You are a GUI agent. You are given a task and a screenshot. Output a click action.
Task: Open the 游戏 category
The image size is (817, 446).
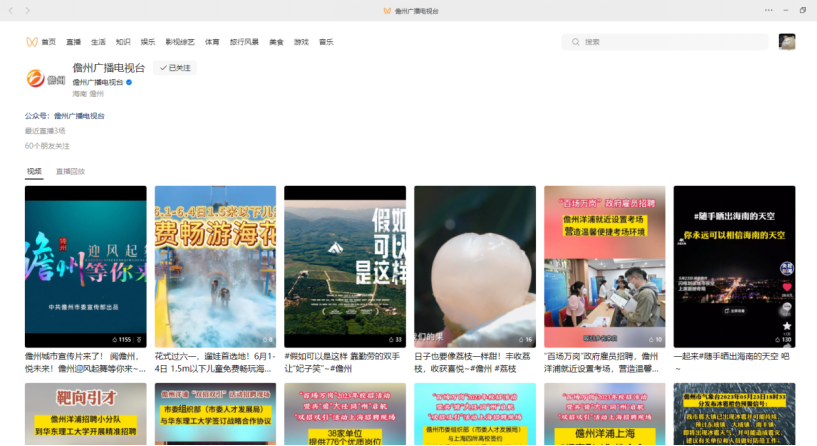point(301,42)
